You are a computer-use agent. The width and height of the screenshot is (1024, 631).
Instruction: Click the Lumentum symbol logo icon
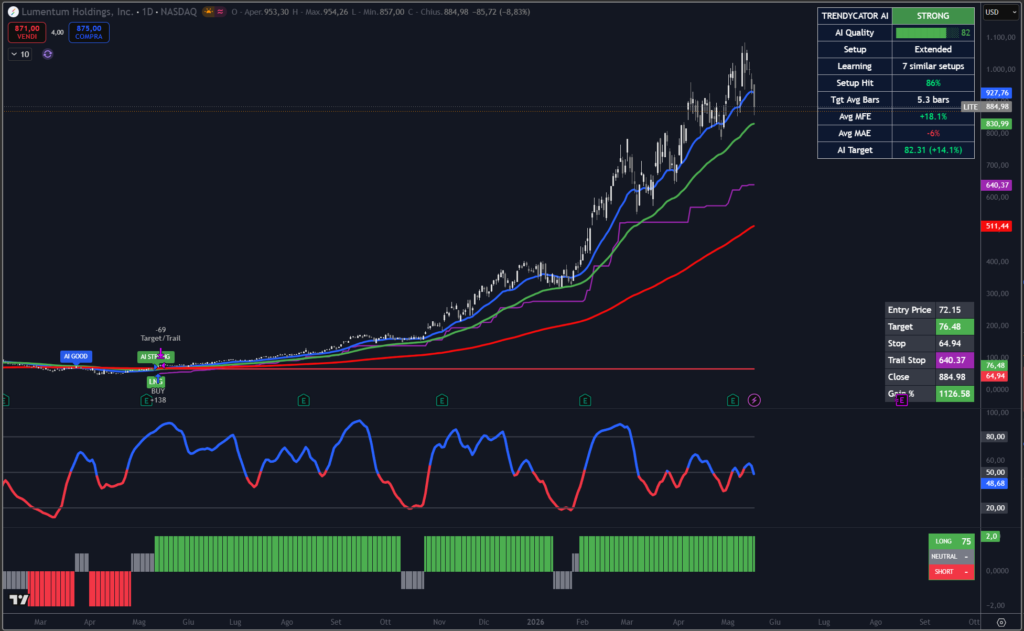(x=12, y=12)
